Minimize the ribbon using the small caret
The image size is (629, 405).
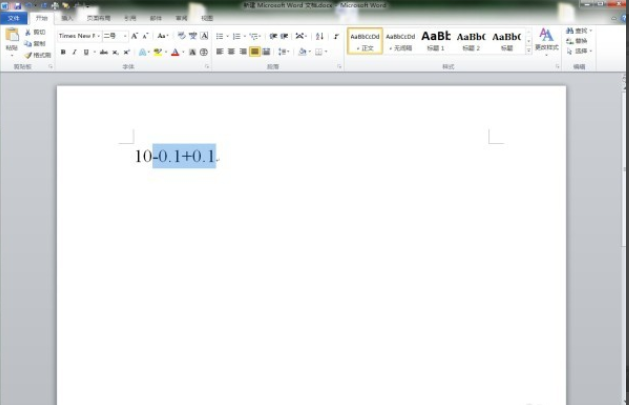tap(614, 18)
